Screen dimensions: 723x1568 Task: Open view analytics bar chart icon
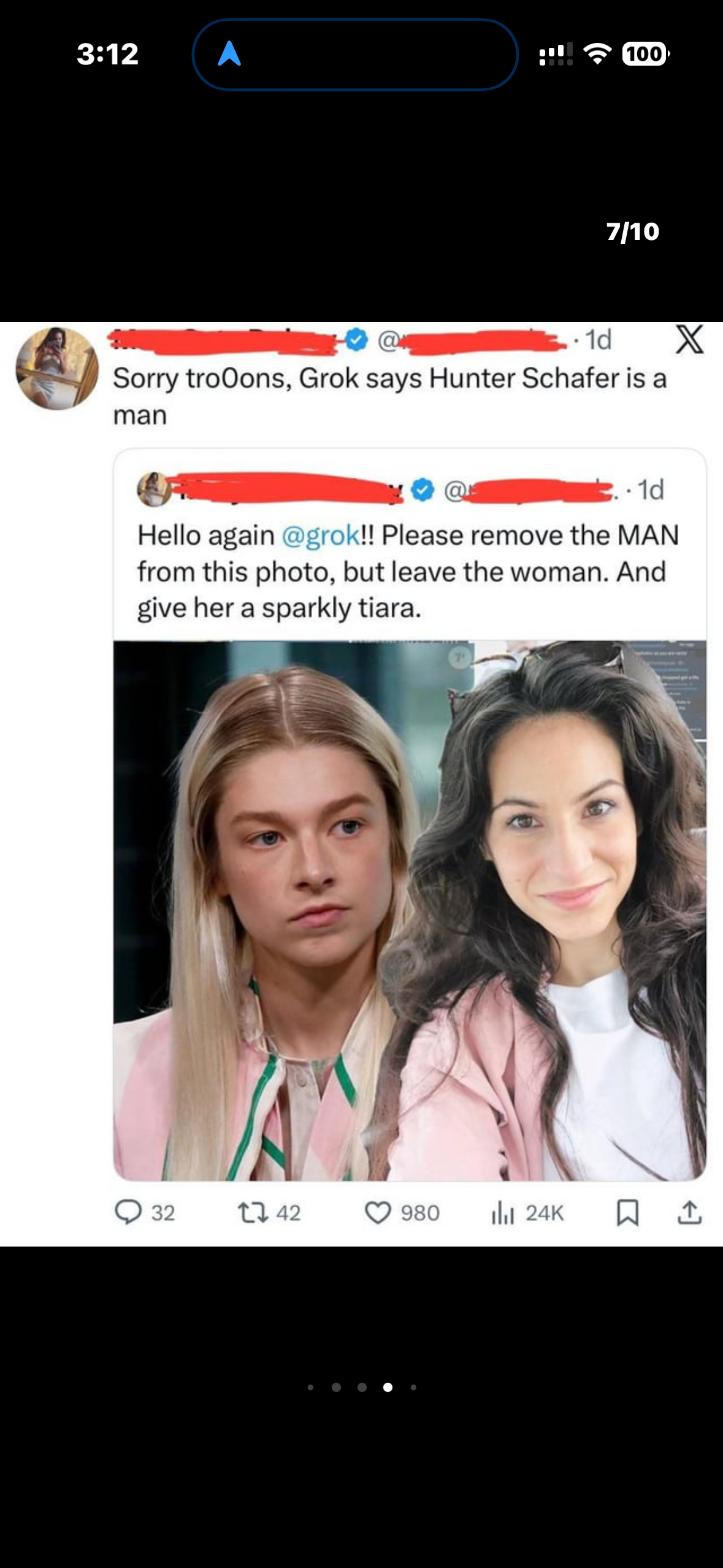pyautogui.click(x=502, y=1213)
